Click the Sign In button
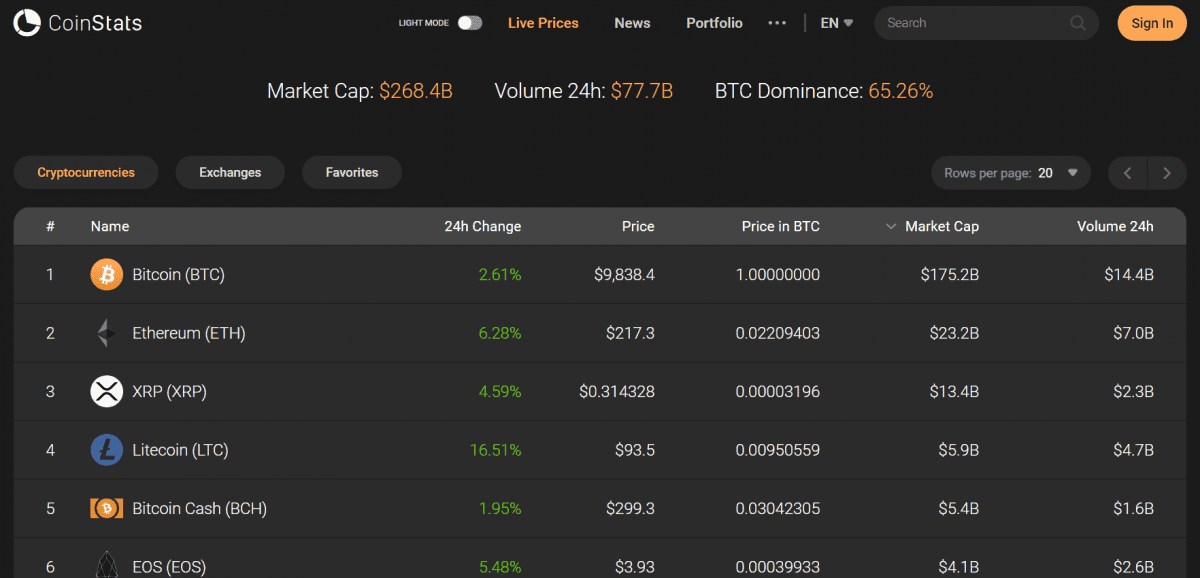This screenshot has height=578, width=1200. point(1152,23)
